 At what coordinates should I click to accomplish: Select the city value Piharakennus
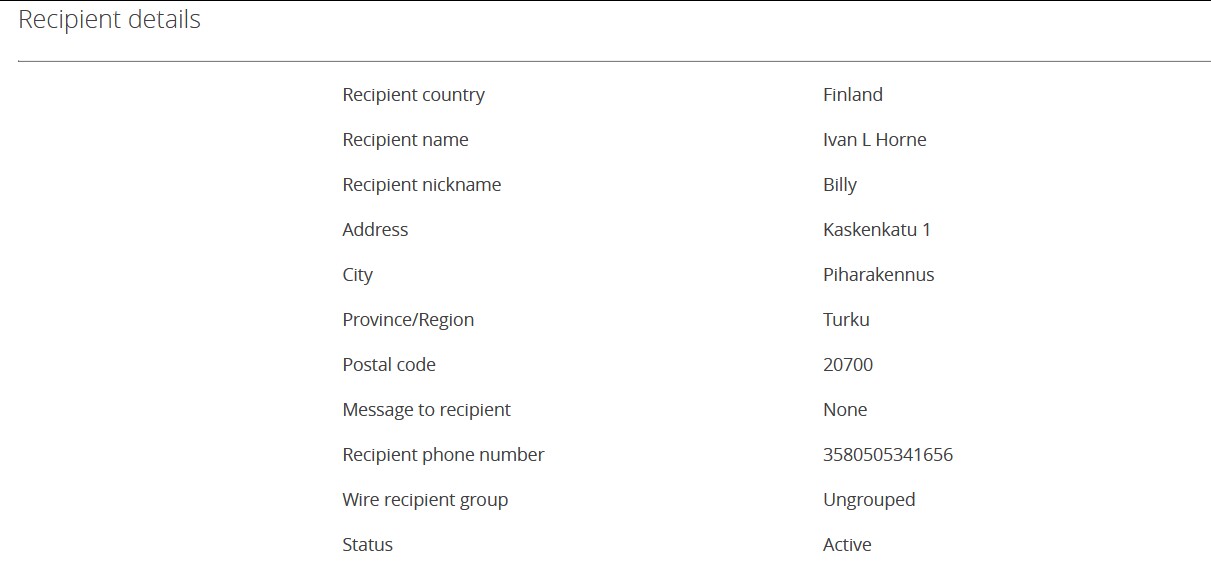878,275
